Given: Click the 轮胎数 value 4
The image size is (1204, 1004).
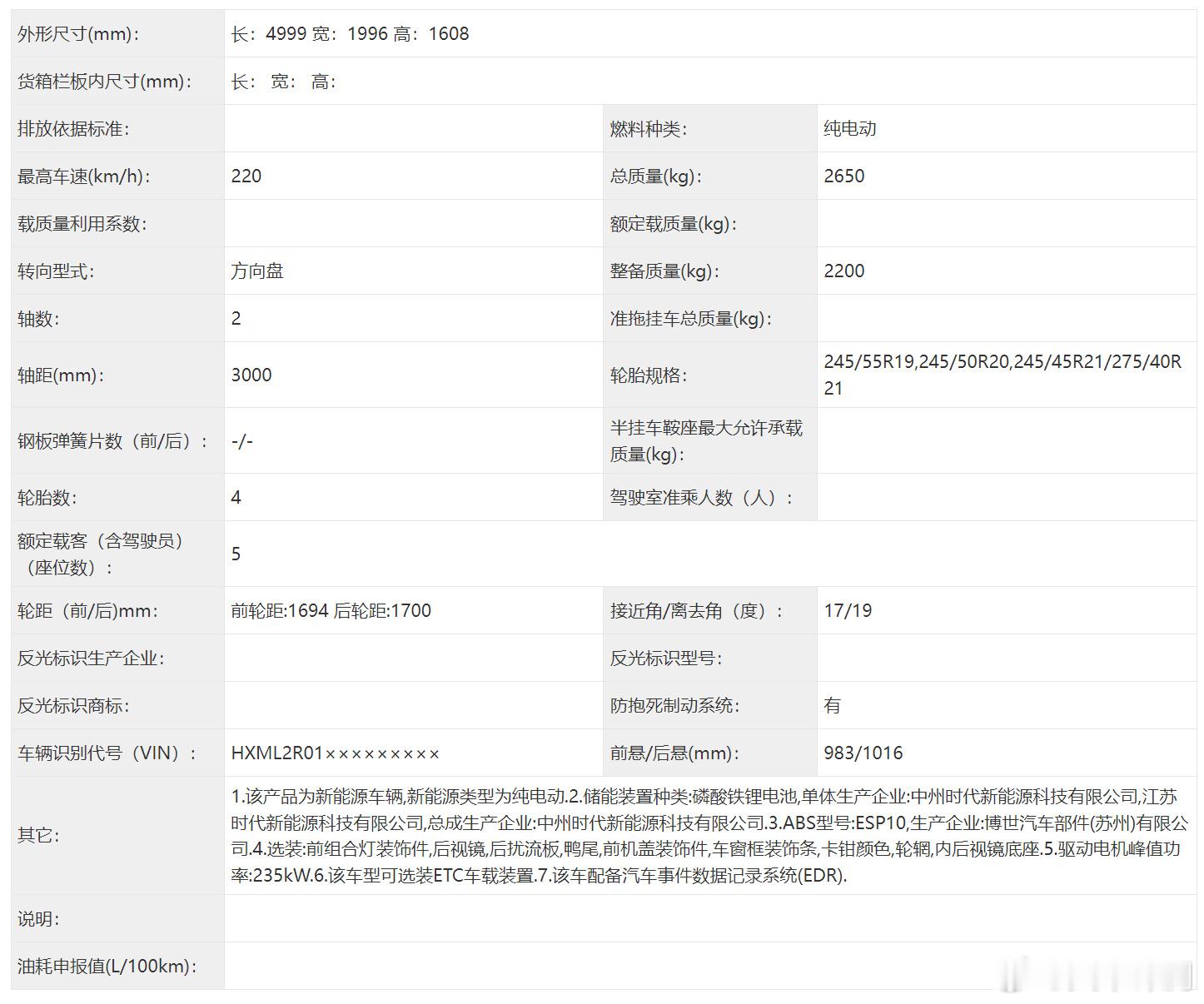Looking at the screenshot, I should coord(236,497).
